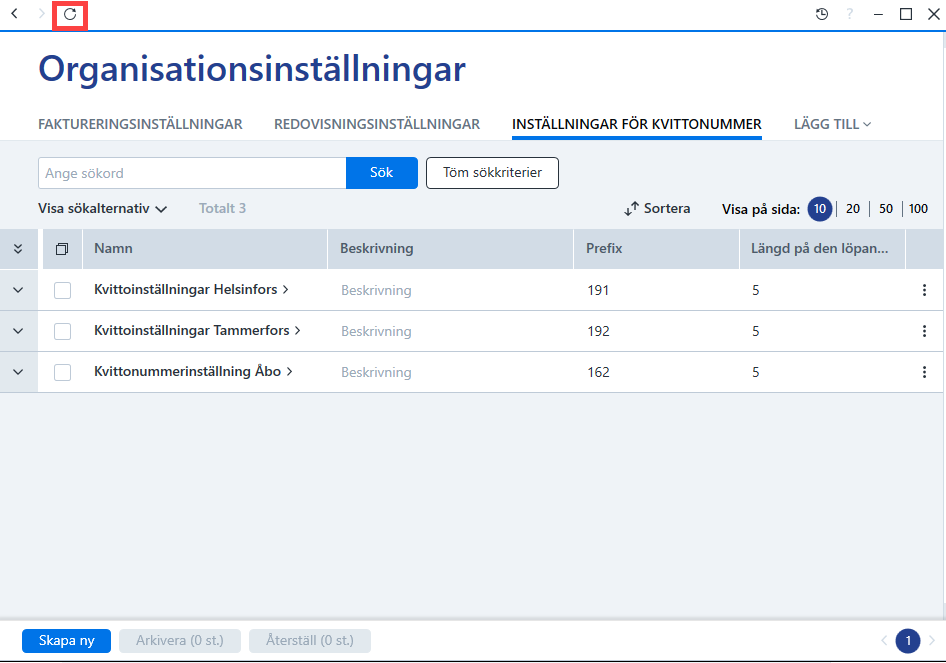Screen dimensions: 946x663
Task: Tick the checkbox for Kvittoinställningar Helsinfors
Action: tap(62, 290)
